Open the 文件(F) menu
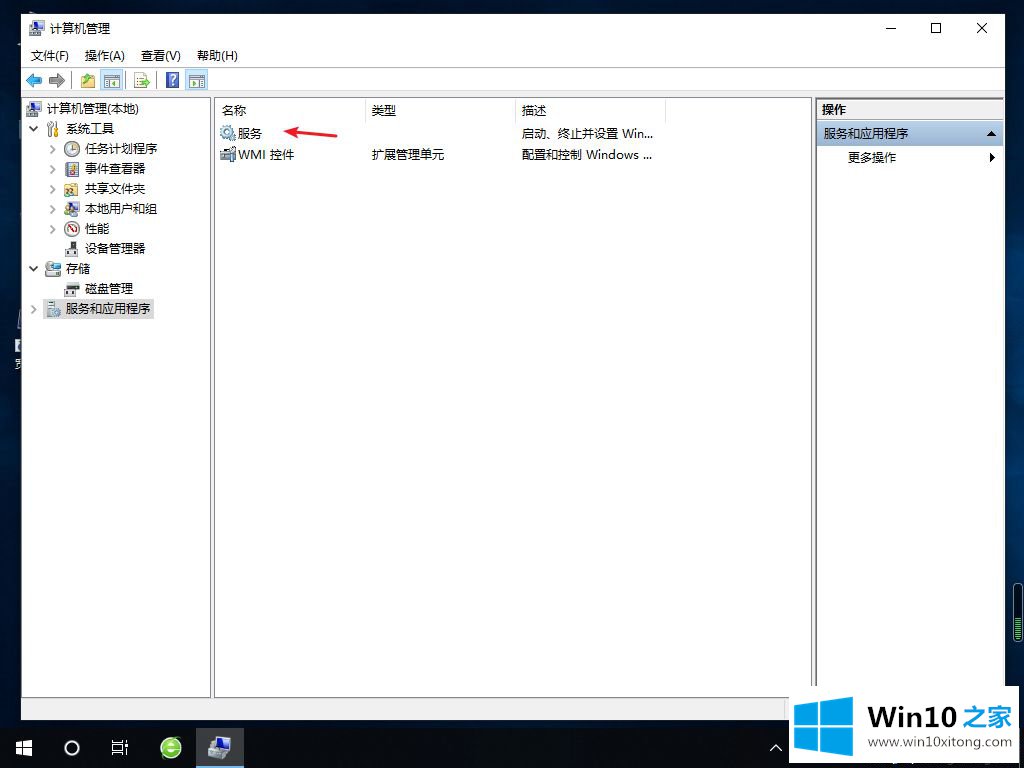1024x768 pixels. 49,56
